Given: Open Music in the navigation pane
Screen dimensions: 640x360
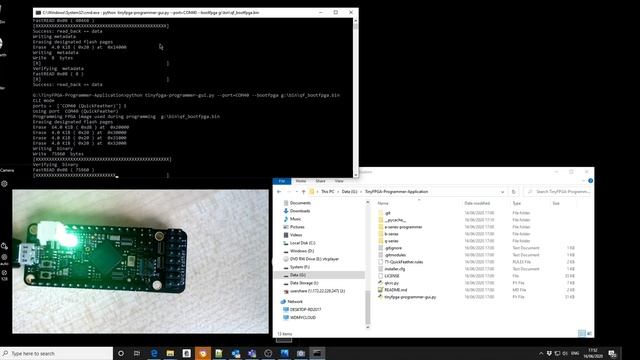Looking at the screenshot, I should (296, 219).
